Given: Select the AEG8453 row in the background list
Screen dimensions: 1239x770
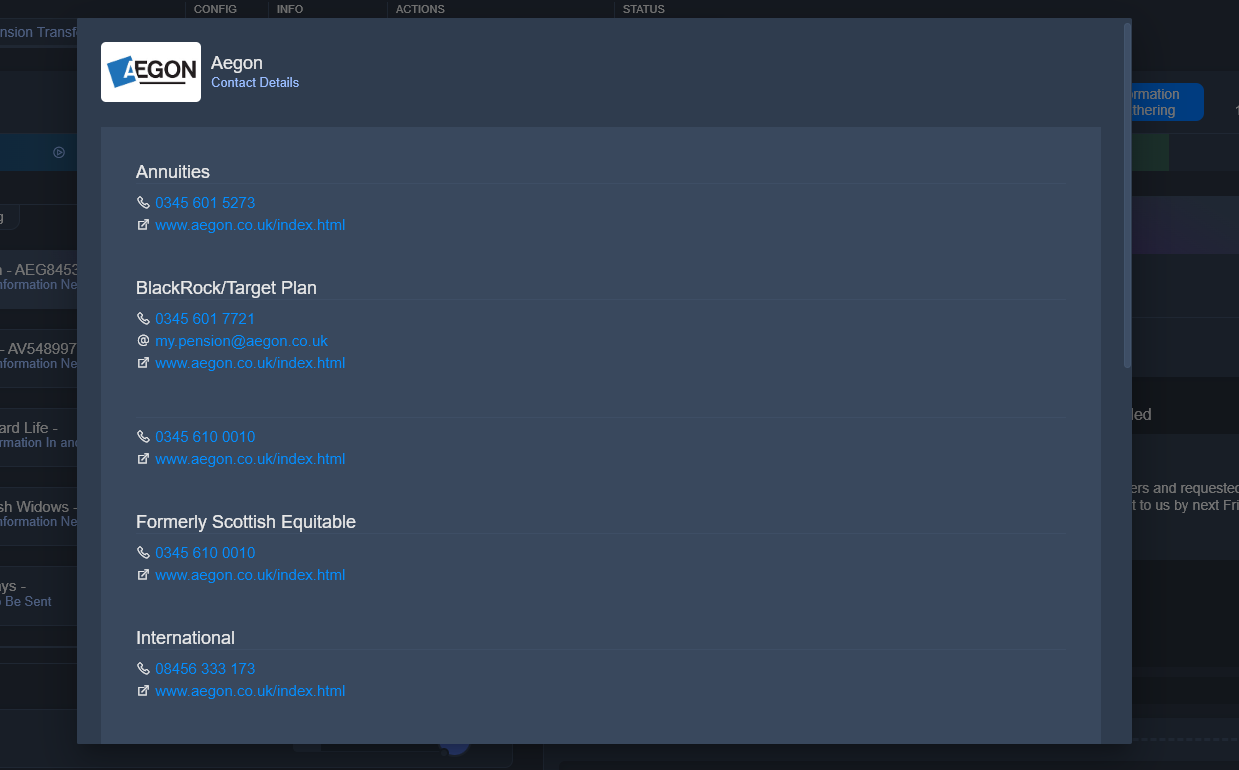Looking at the screenshot, I should point(39,277).
